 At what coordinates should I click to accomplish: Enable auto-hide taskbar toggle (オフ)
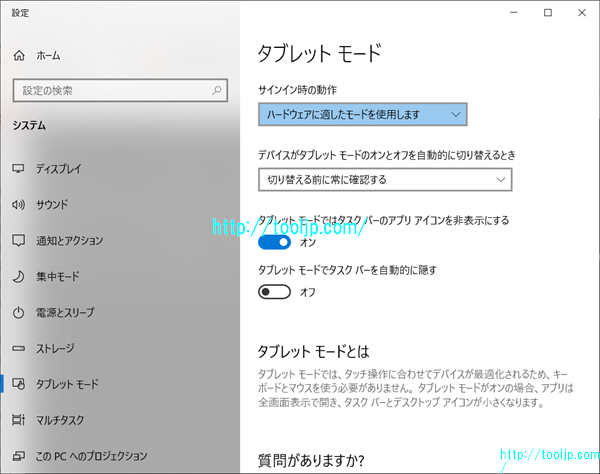[x=274, y=292]
